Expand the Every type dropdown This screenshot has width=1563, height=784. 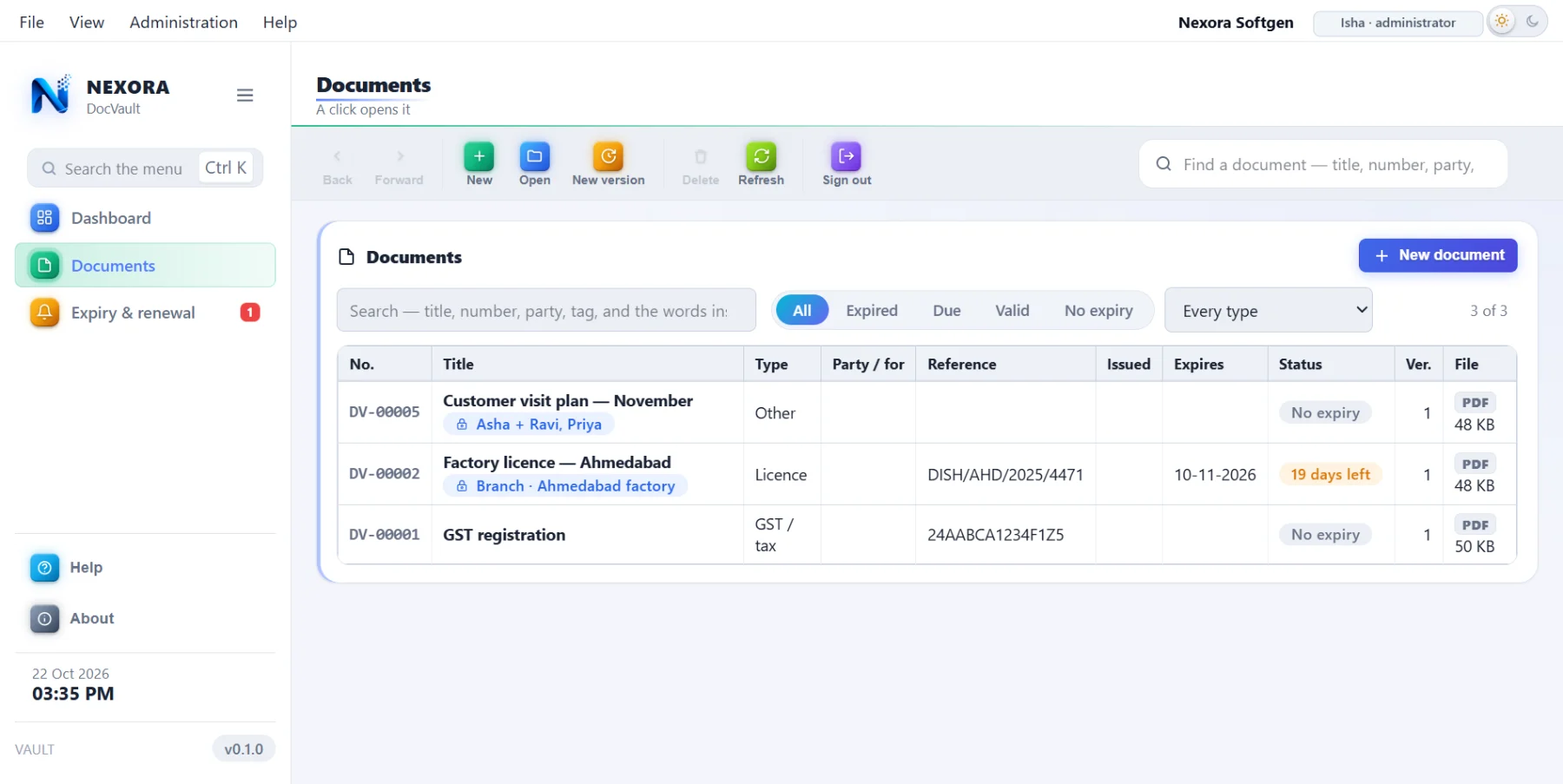pyautogui.click(x=1268, y=310)
